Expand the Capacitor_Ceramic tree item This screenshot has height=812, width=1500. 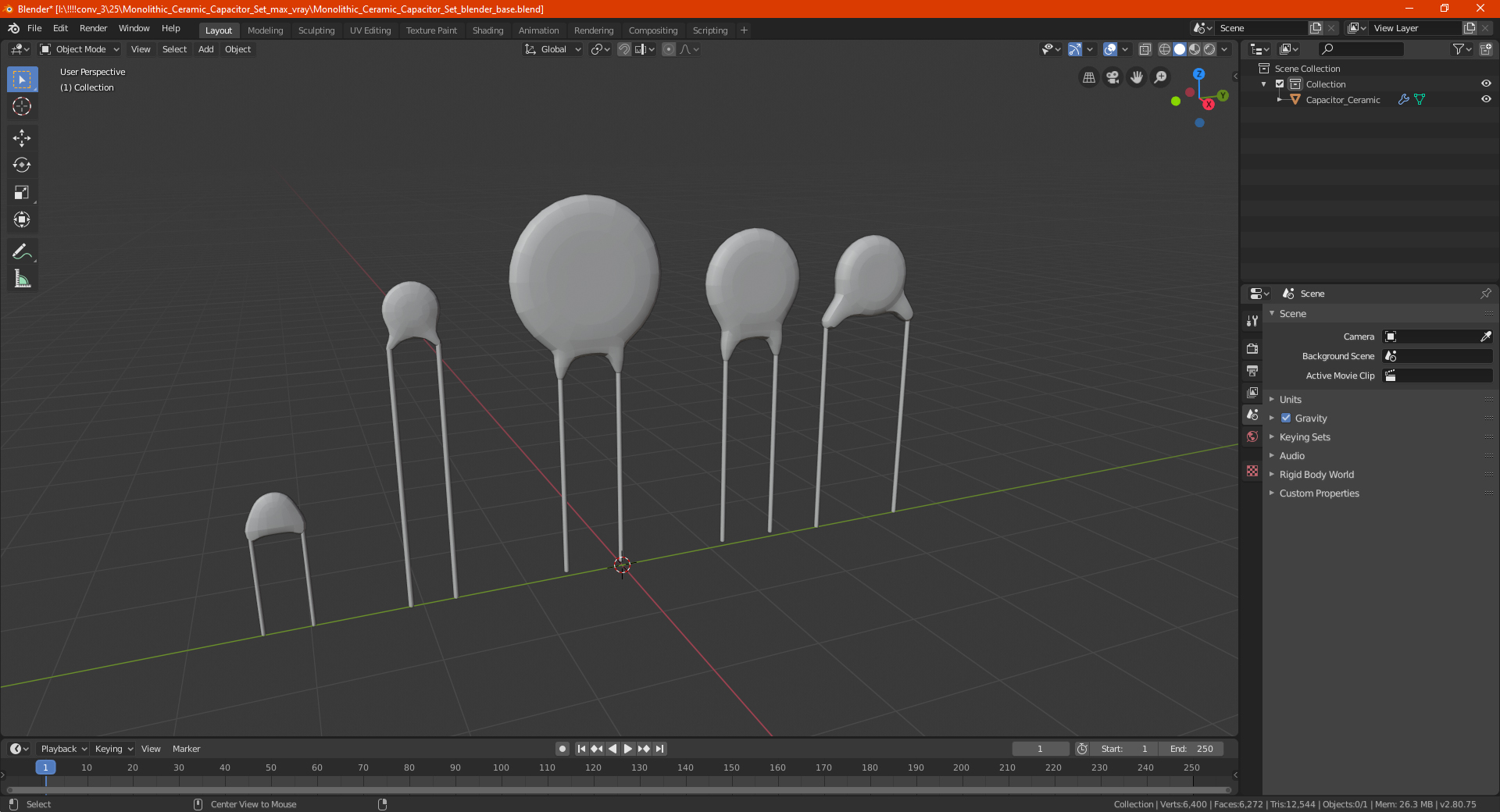(x=1279, y=100)
